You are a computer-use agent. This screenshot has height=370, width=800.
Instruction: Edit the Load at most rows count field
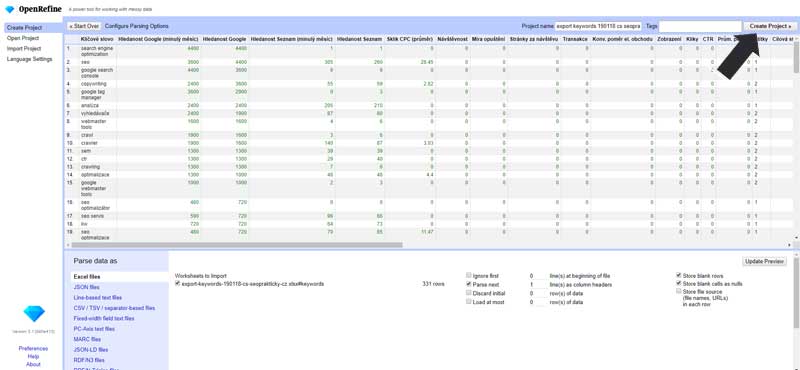click(x=537, y=302)
